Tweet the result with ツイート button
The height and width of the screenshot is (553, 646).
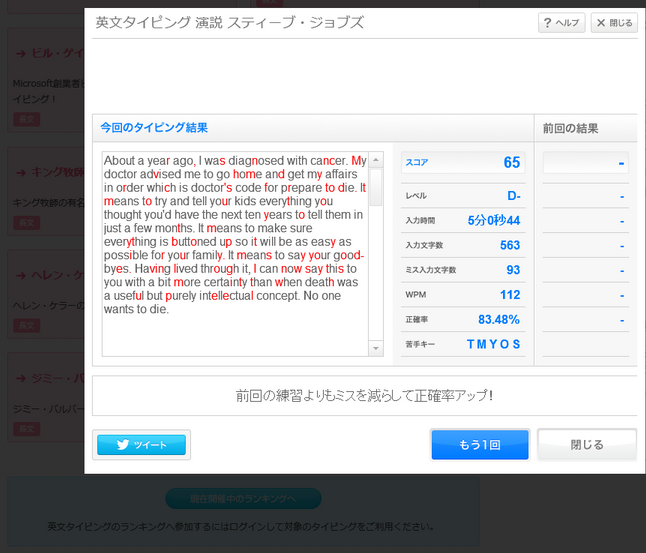click(141, 445)
